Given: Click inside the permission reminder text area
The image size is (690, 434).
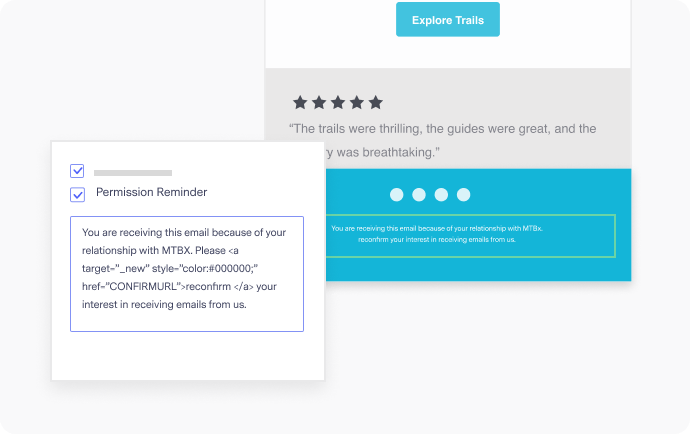Looking at the screenshot, I should pos(186,273).
